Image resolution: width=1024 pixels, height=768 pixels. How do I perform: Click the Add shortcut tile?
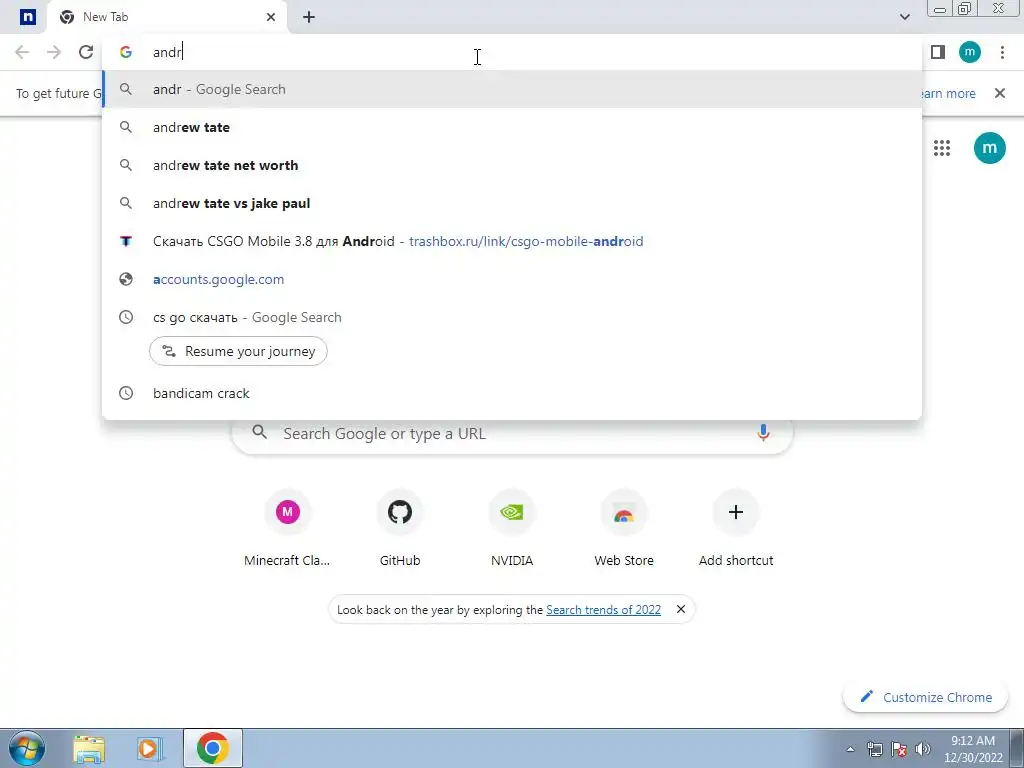pyautogui.click(x=736, y=528)
